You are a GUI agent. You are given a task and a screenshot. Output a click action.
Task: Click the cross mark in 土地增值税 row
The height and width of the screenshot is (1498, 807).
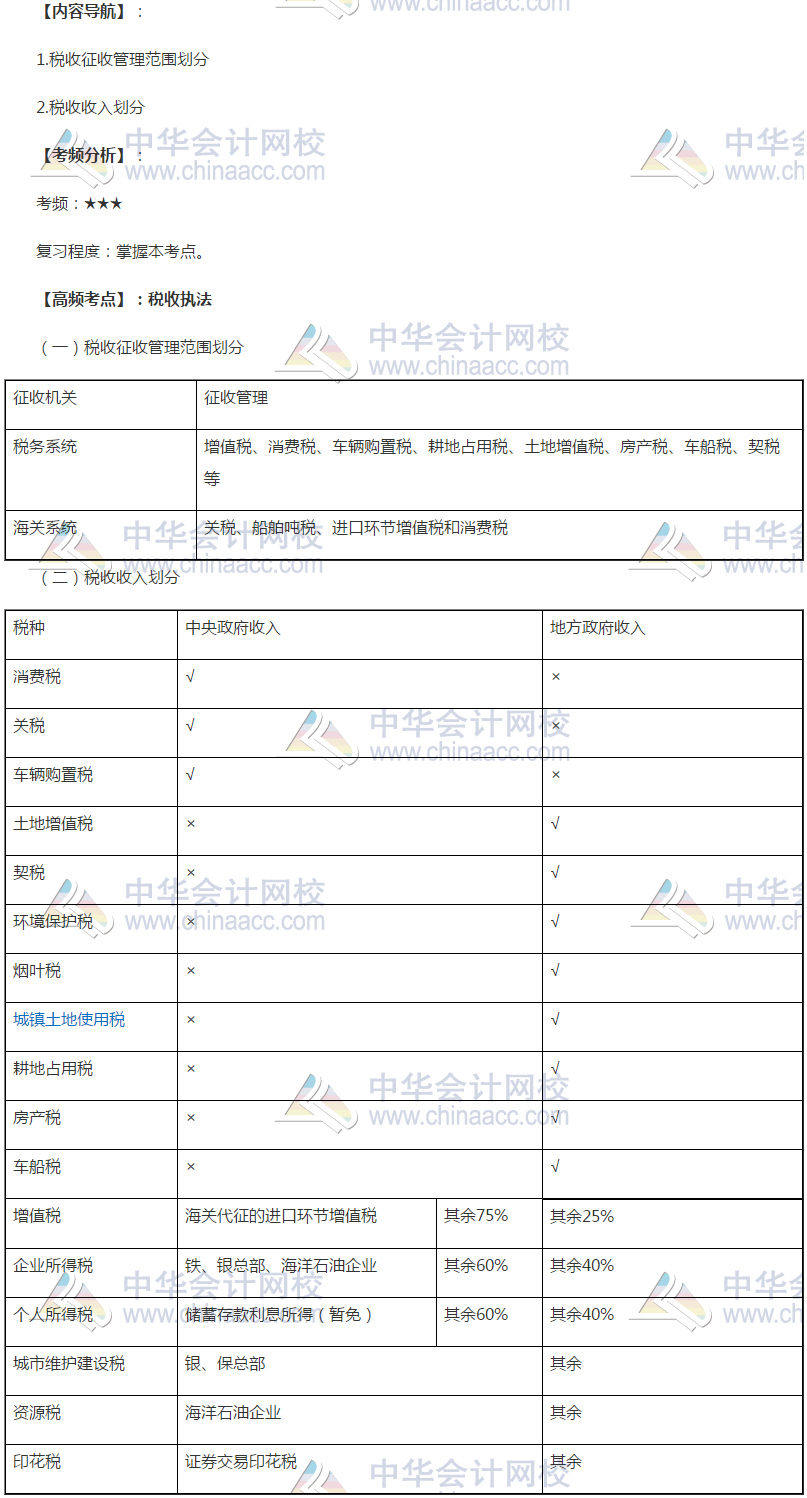(191, 824)
